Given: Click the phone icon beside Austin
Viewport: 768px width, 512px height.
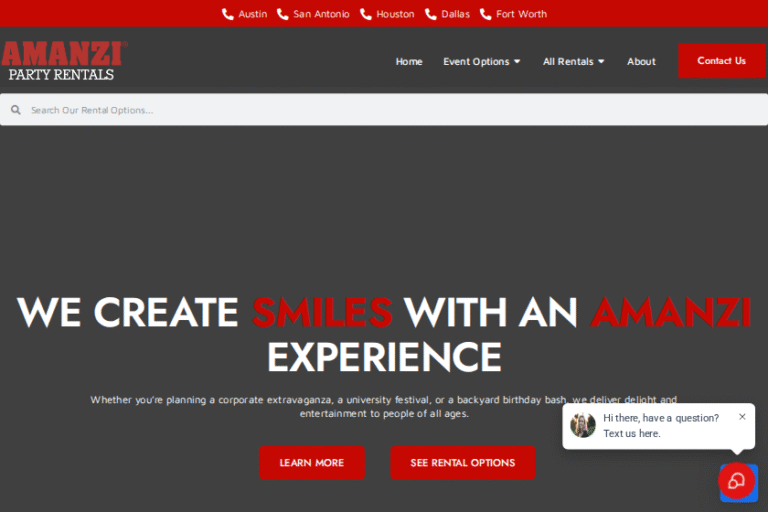Looking at the screenshot, I should coord(228,14).
